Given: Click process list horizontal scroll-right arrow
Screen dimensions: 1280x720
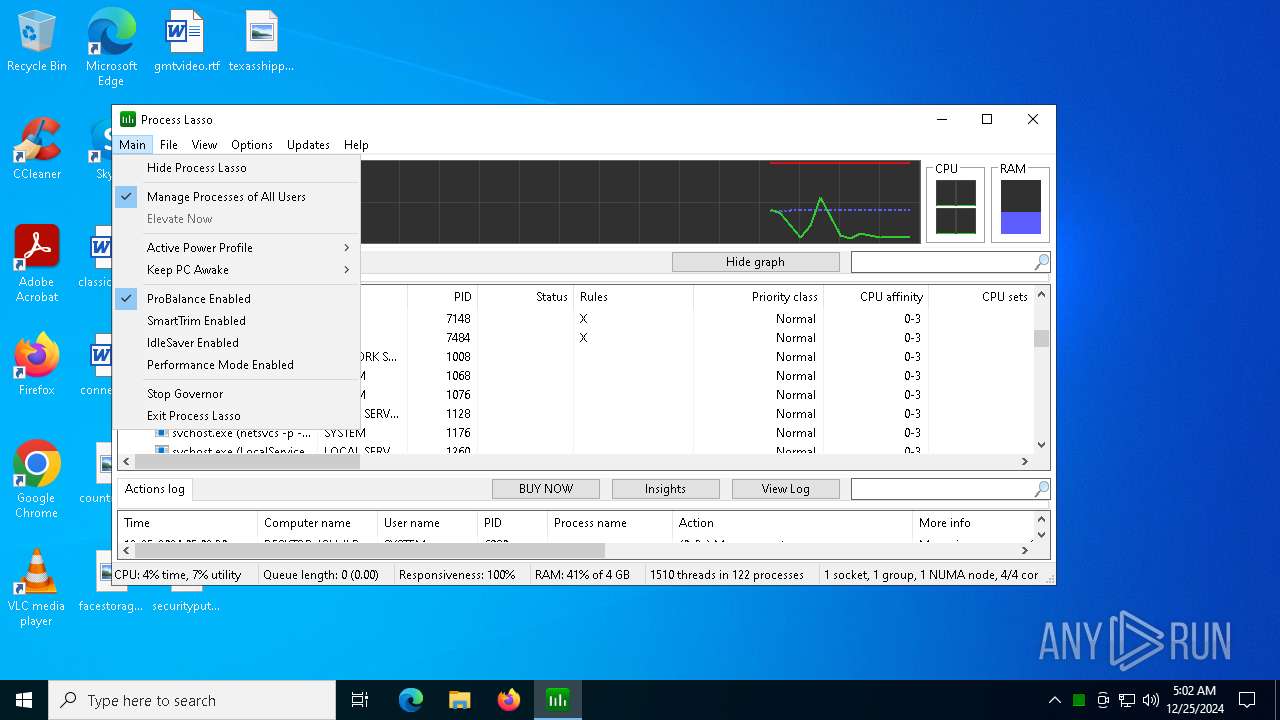Looking at the screenshot, I should click(1024, 461).
